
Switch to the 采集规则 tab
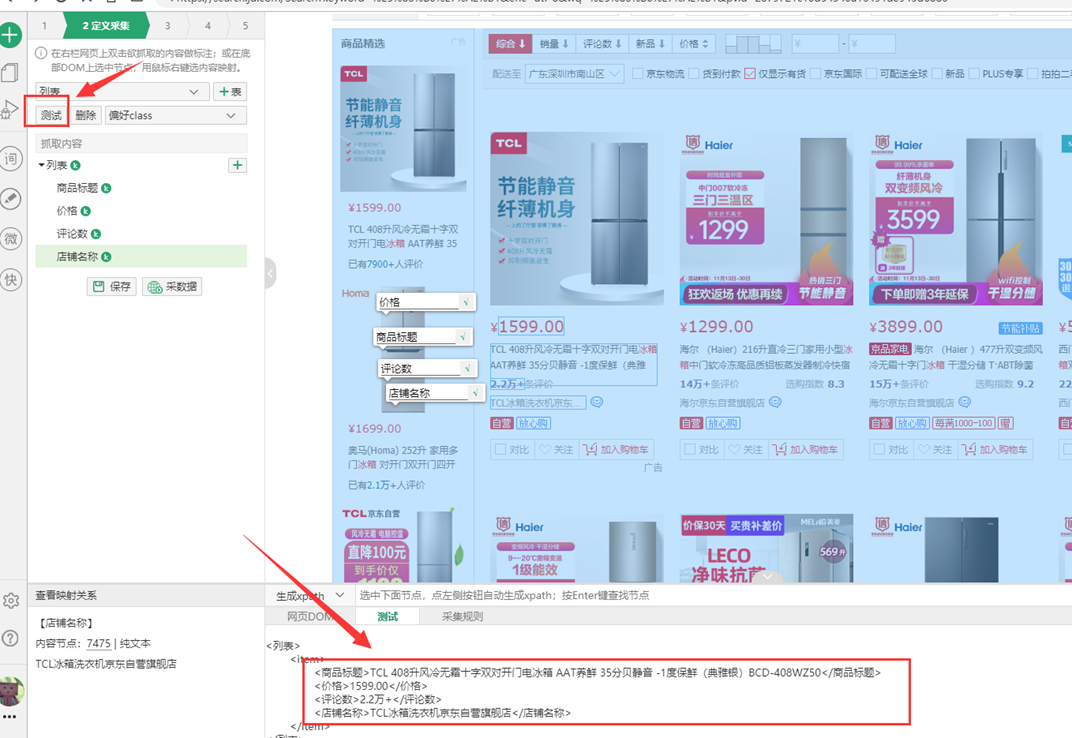coord(463,616)
